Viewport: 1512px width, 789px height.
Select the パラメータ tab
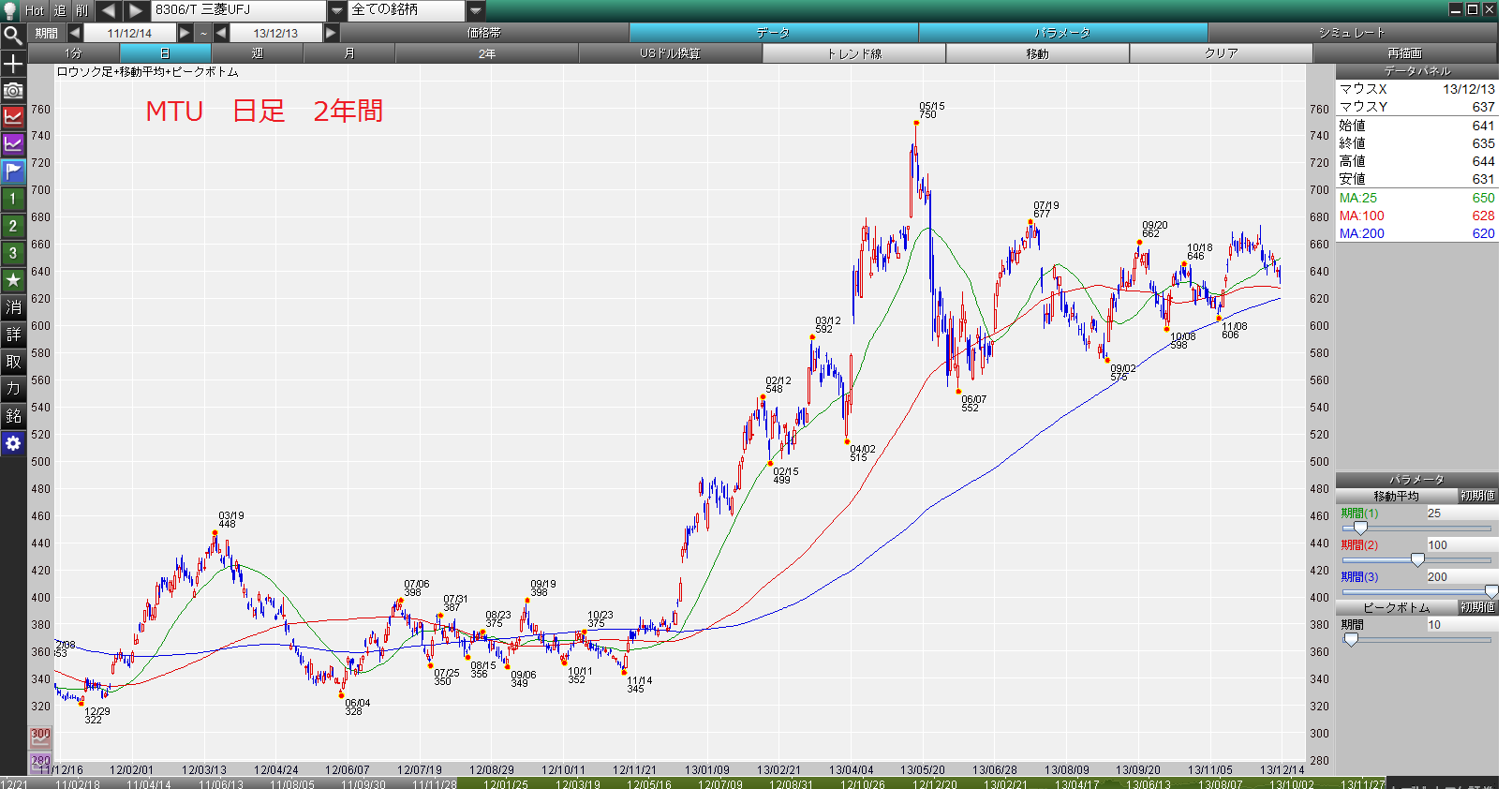coord(1063,33)
